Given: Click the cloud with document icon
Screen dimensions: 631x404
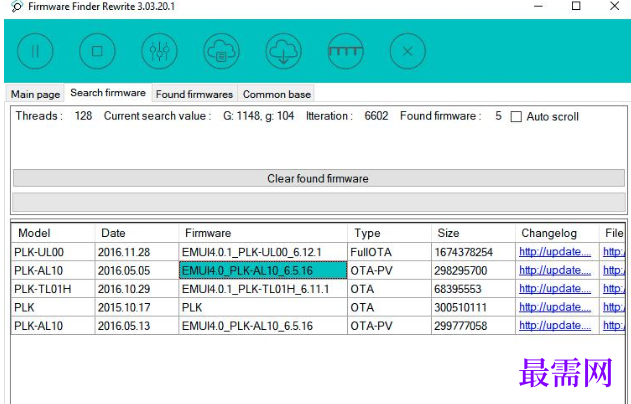Looking at the screenshot, I should [221, 51].
